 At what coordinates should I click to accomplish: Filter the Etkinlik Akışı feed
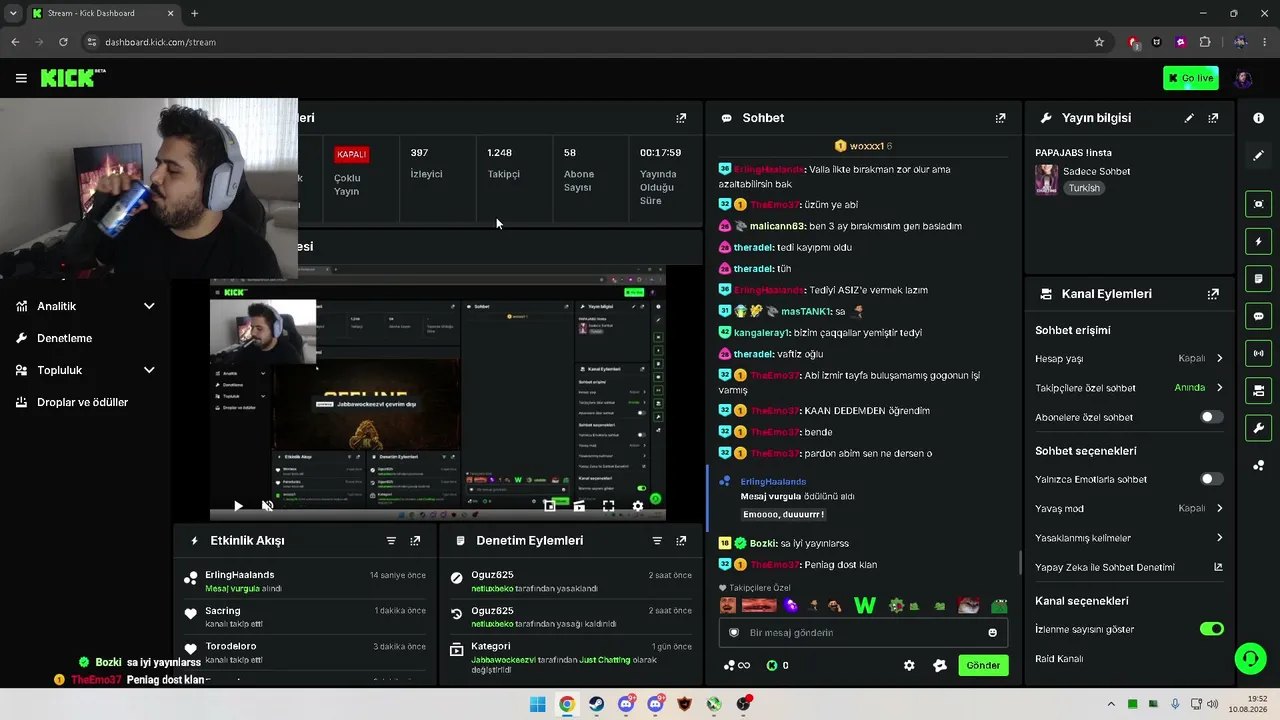coord(391,541)
